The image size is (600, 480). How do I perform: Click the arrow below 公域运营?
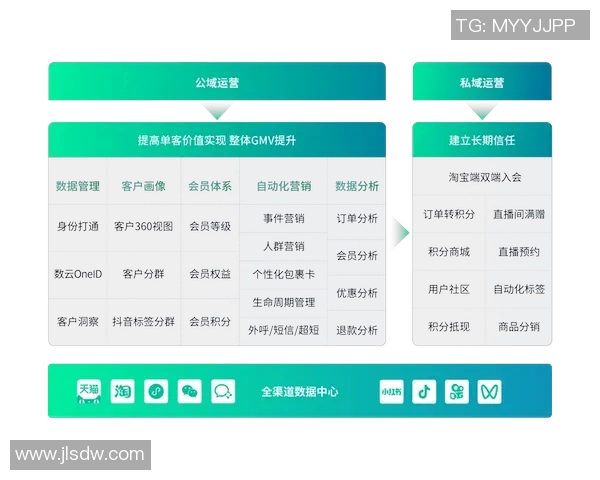tap(217, 111)
